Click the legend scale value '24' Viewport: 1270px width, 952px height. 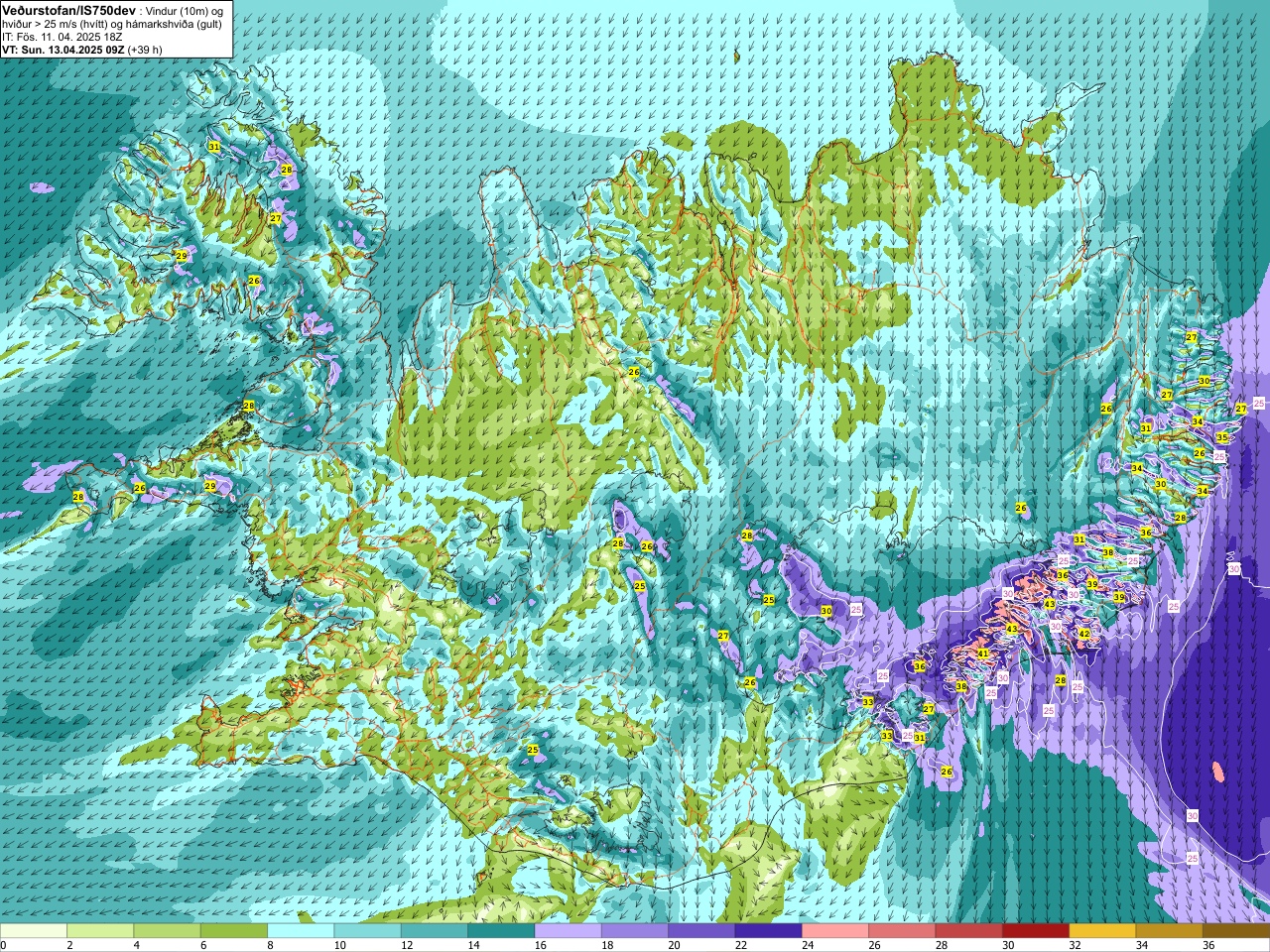(807, 945)
